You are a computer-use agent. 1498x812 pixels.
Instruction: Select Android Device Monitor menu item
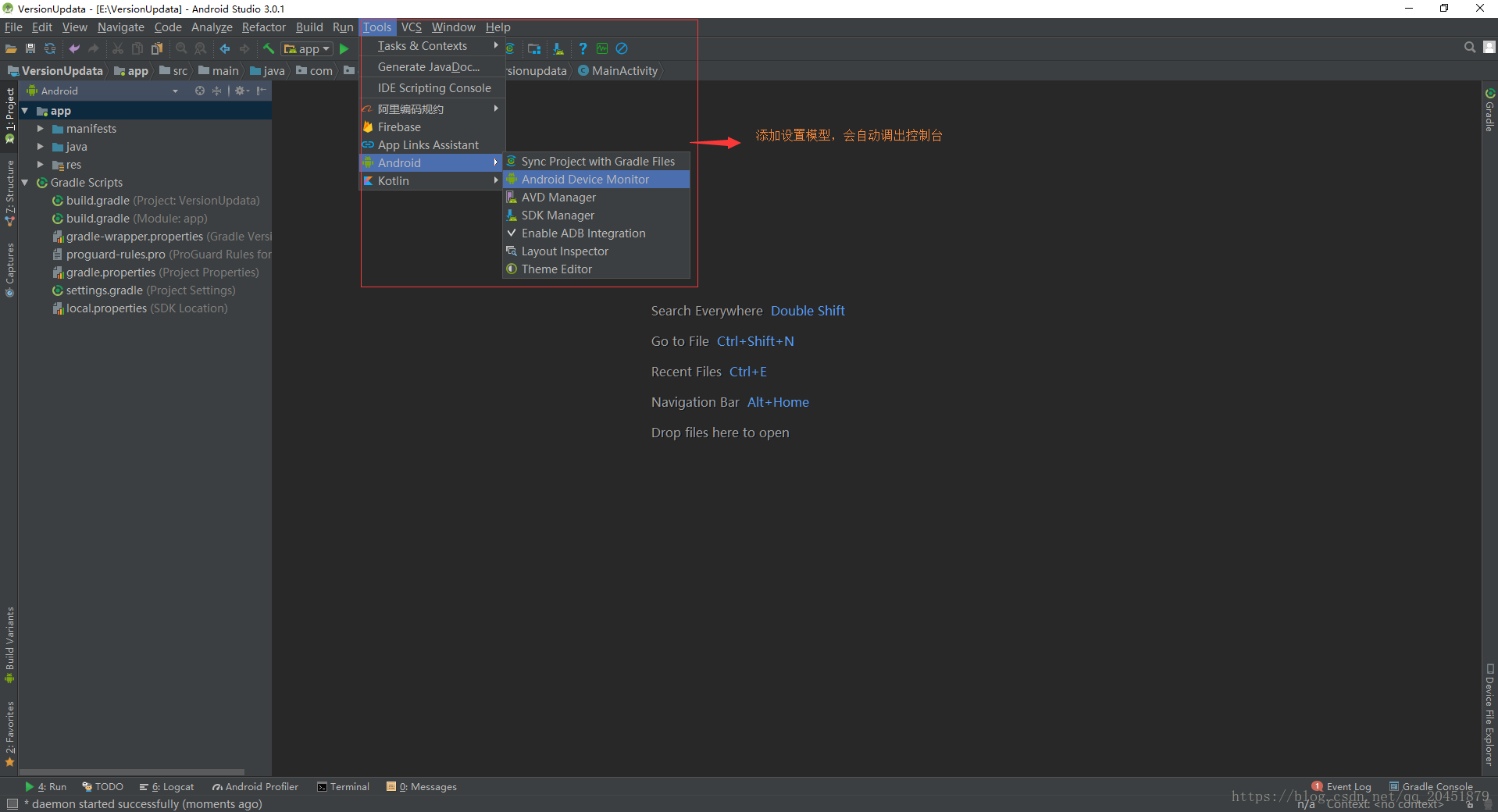coord(596,180)
